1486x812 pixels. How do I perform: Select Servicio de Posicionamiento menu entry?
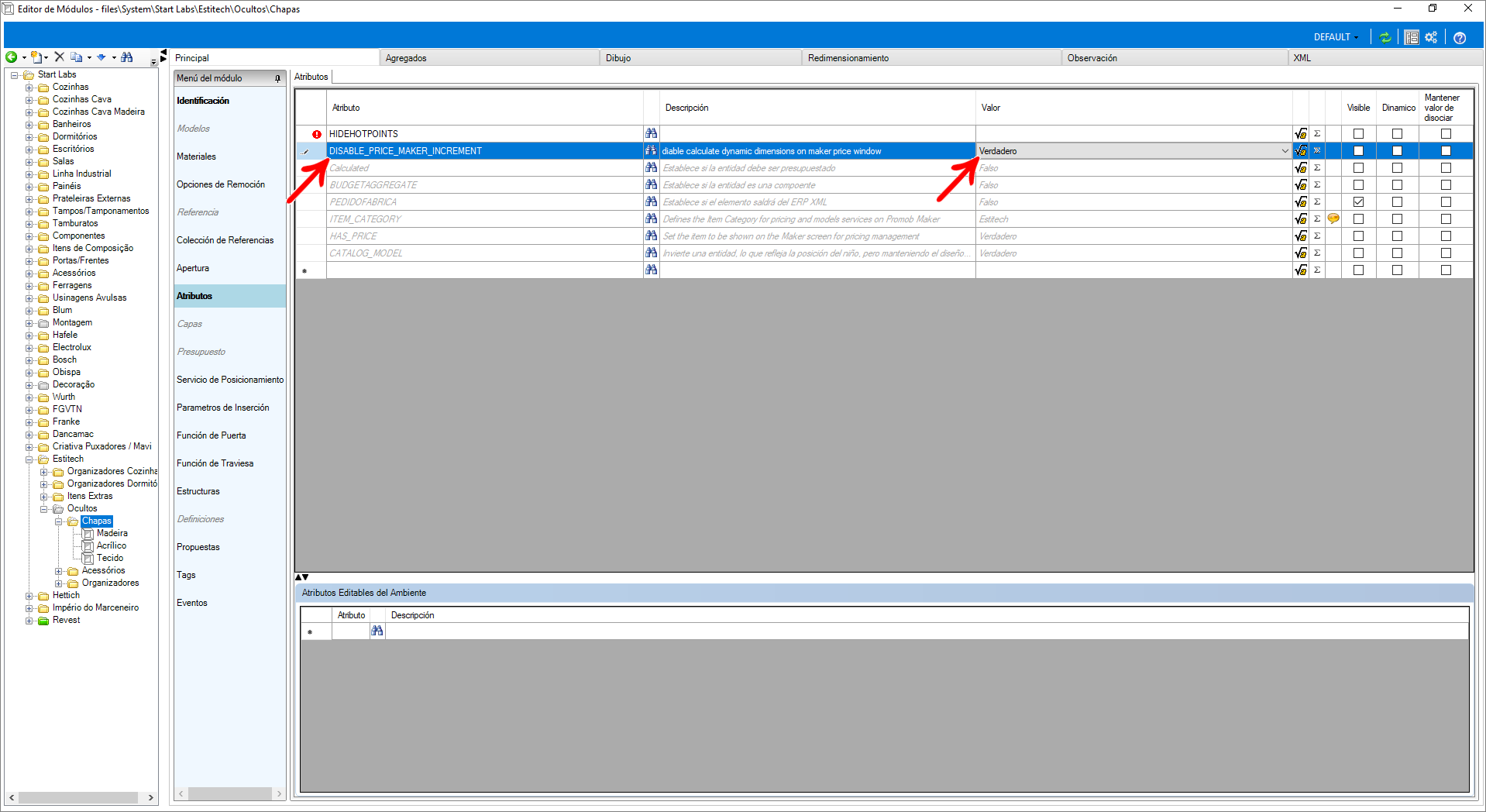pos(230,380)
